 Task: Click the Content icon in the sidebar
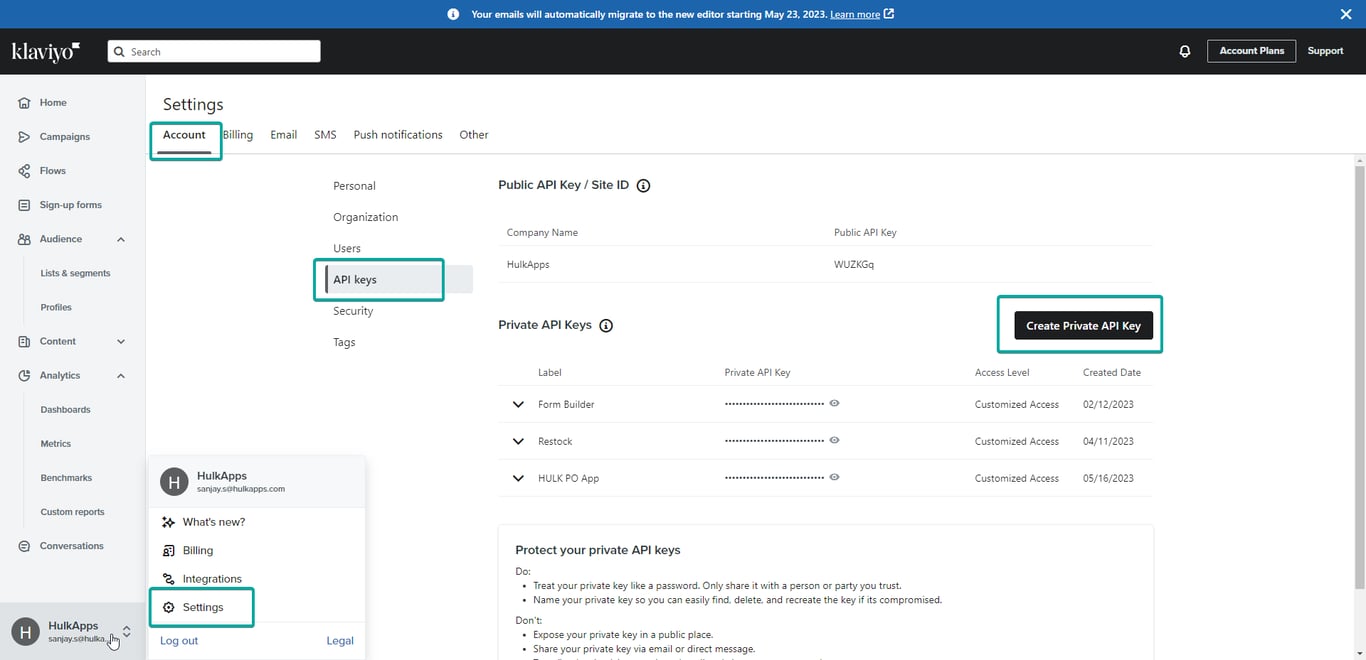(x=24, y=341)
